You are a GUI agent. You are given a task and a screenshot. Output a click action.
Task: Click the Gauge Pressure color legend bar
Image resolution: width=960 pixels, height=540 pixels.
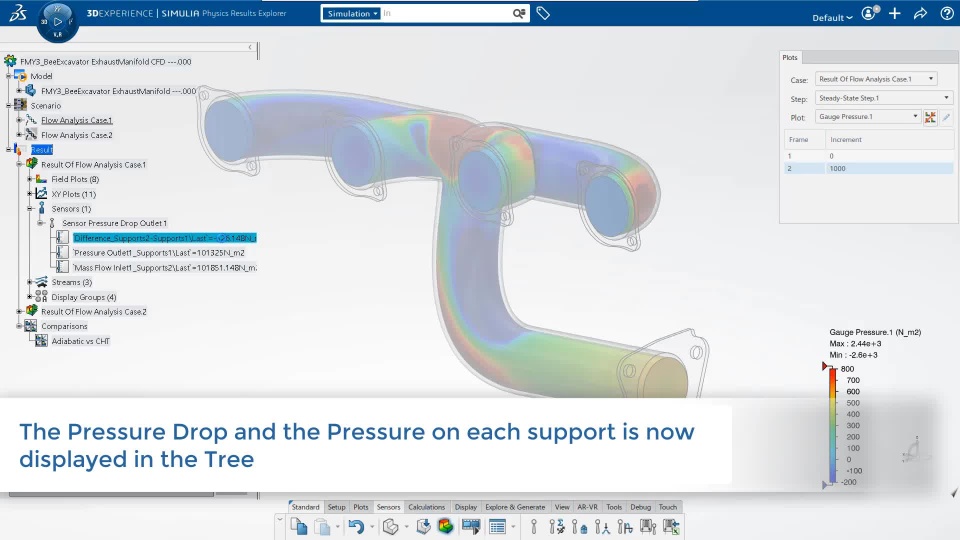[833, 426]
